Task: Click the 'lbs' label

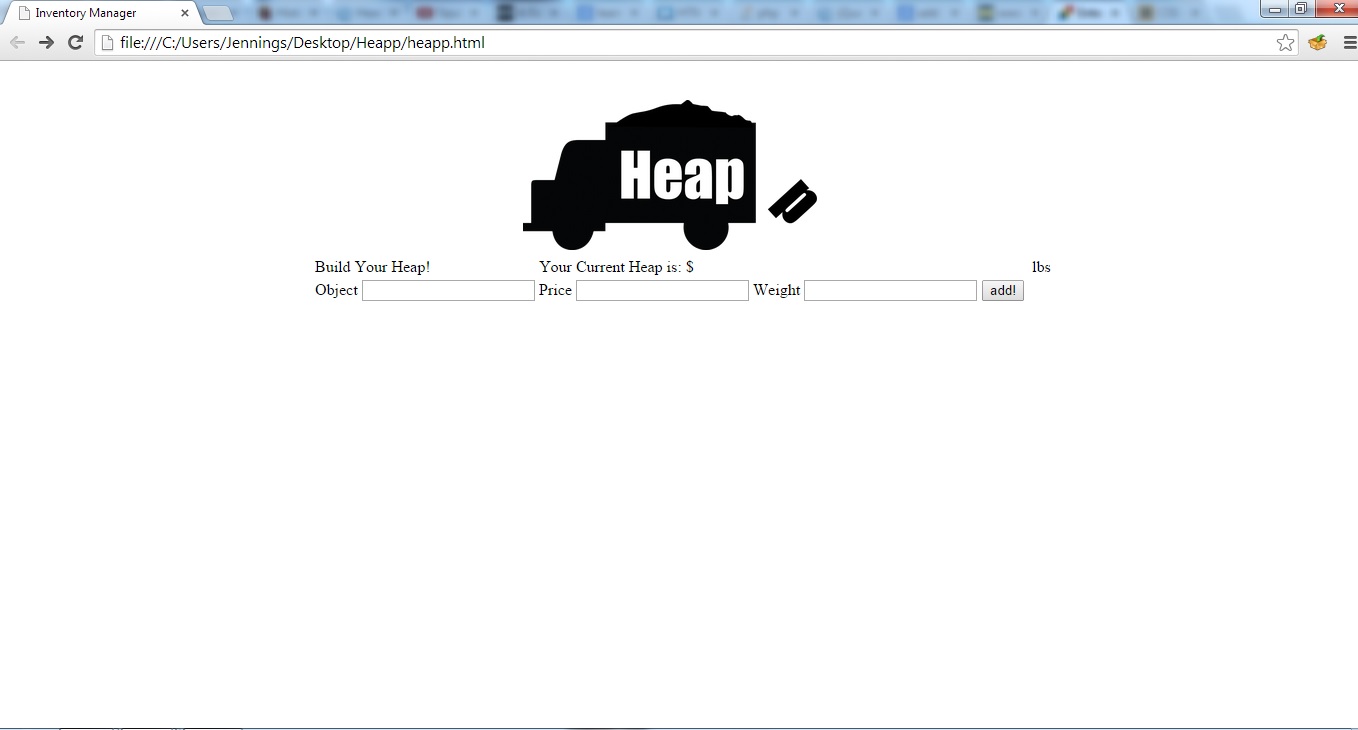Action: (1041, 267)
